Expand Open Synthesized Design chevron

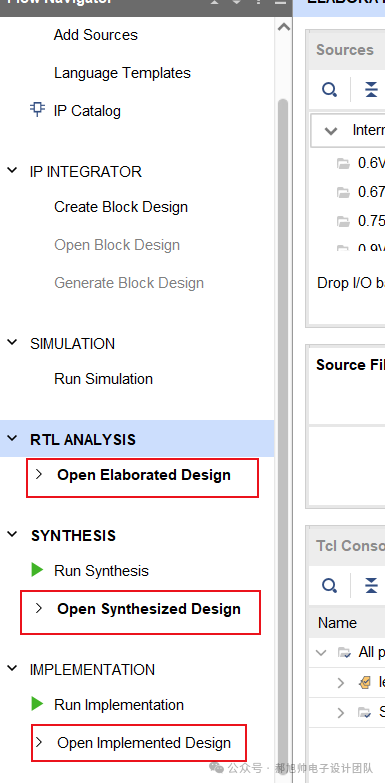coord(39,608)
